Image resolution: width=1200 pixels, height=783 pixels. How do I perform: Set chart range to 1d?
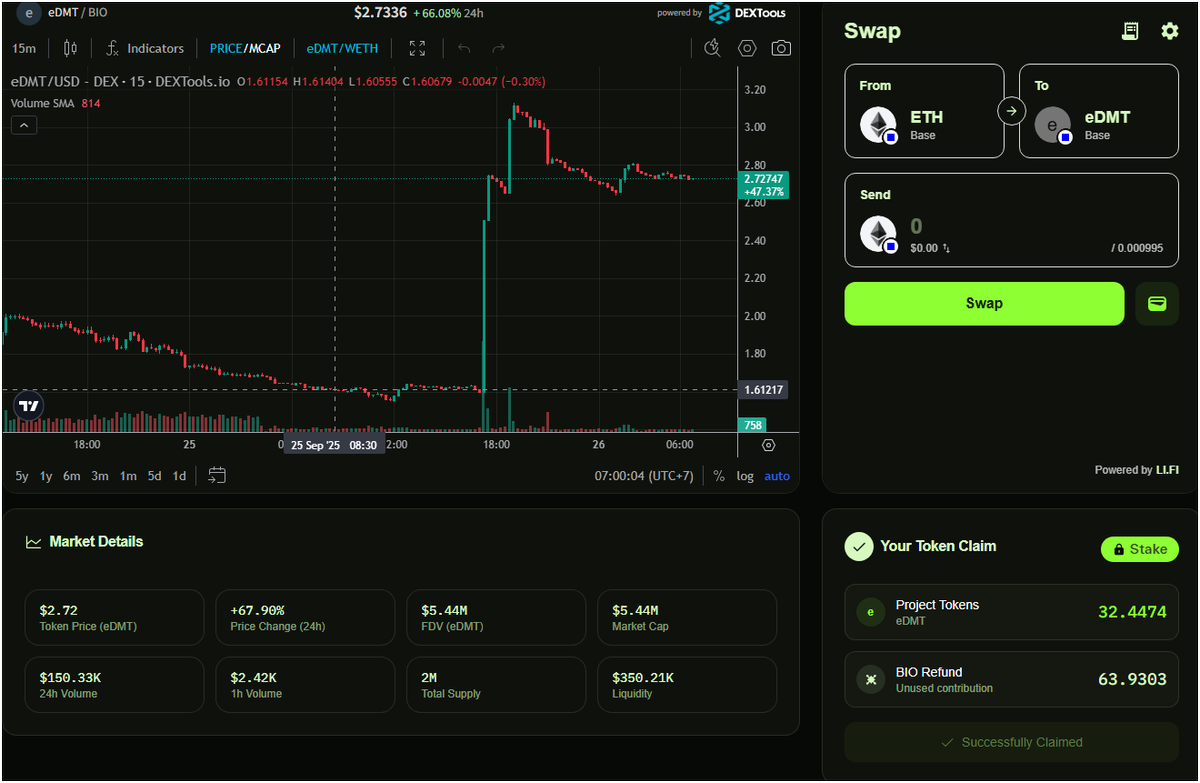(x=179, y=476)
